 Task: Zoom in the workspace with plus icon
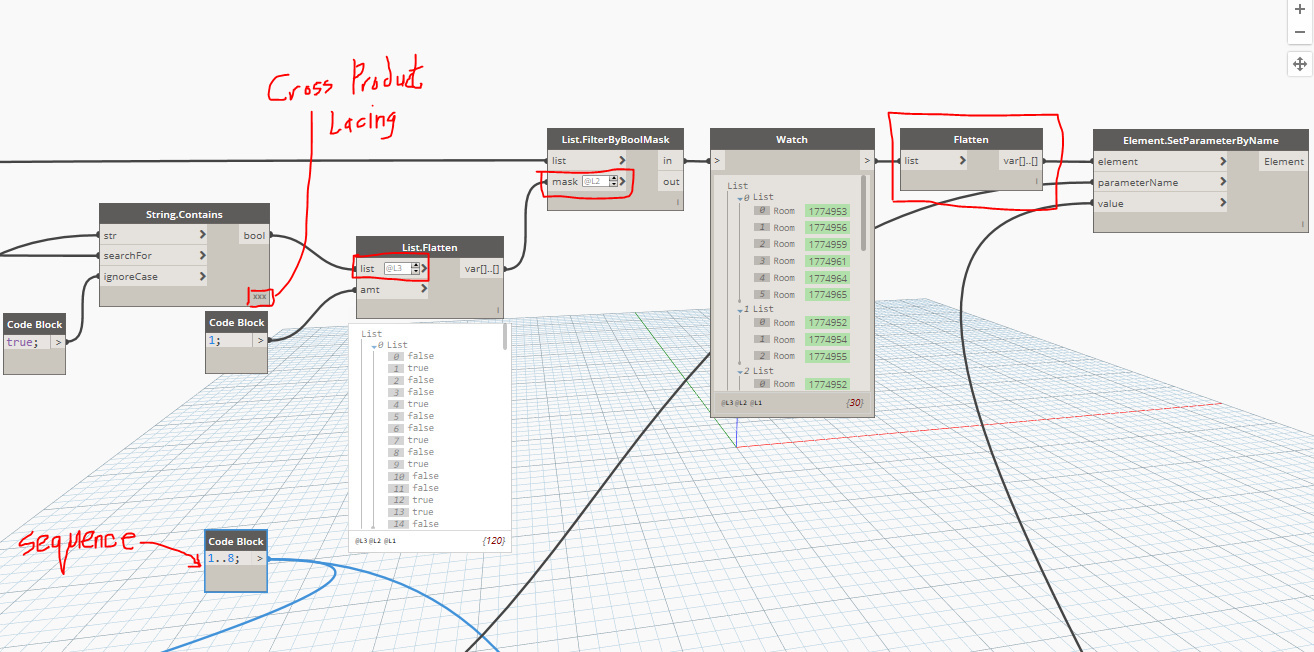tap(1300, 8)
